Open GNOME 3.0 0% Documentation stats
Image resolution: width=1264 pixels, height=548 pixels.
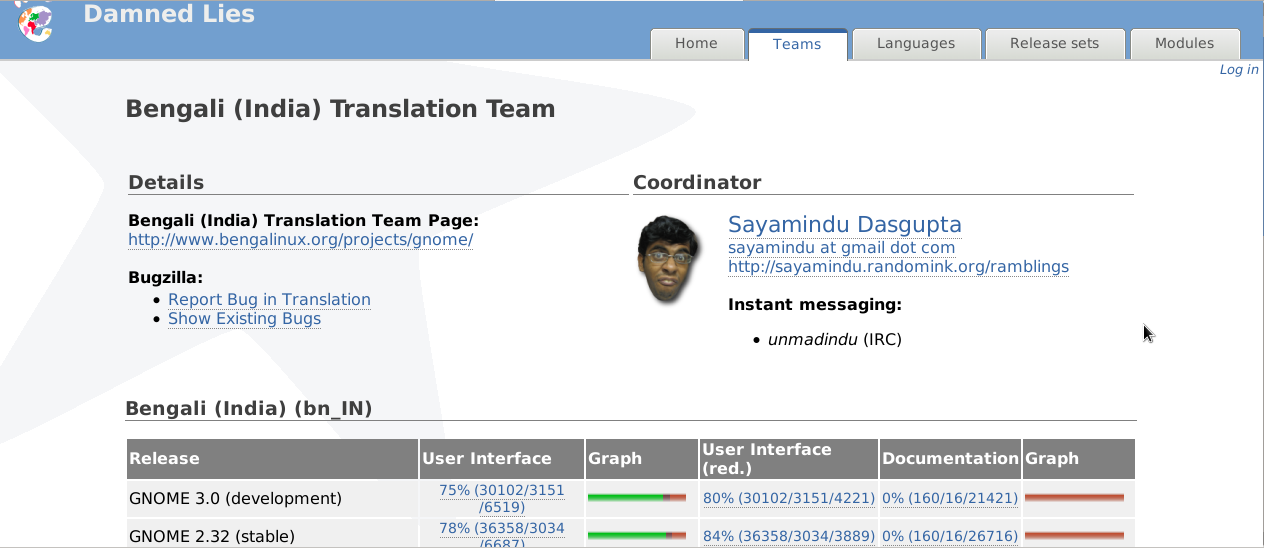[x=950, y=498]
